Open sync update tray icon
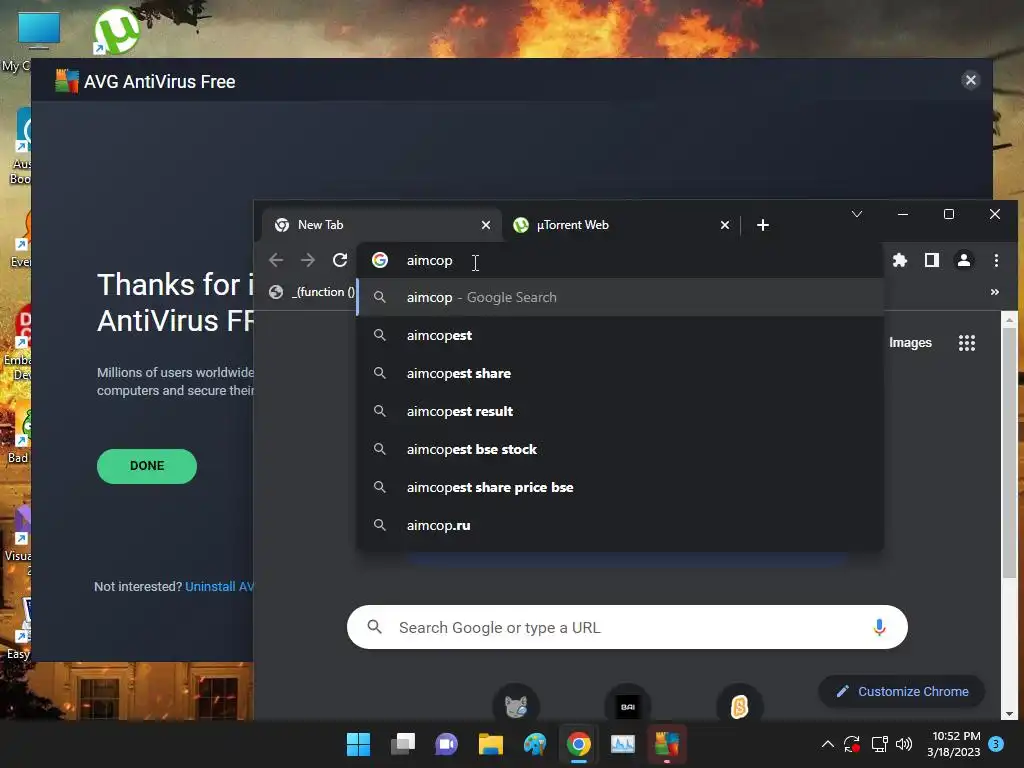 (x=852, y=744)
